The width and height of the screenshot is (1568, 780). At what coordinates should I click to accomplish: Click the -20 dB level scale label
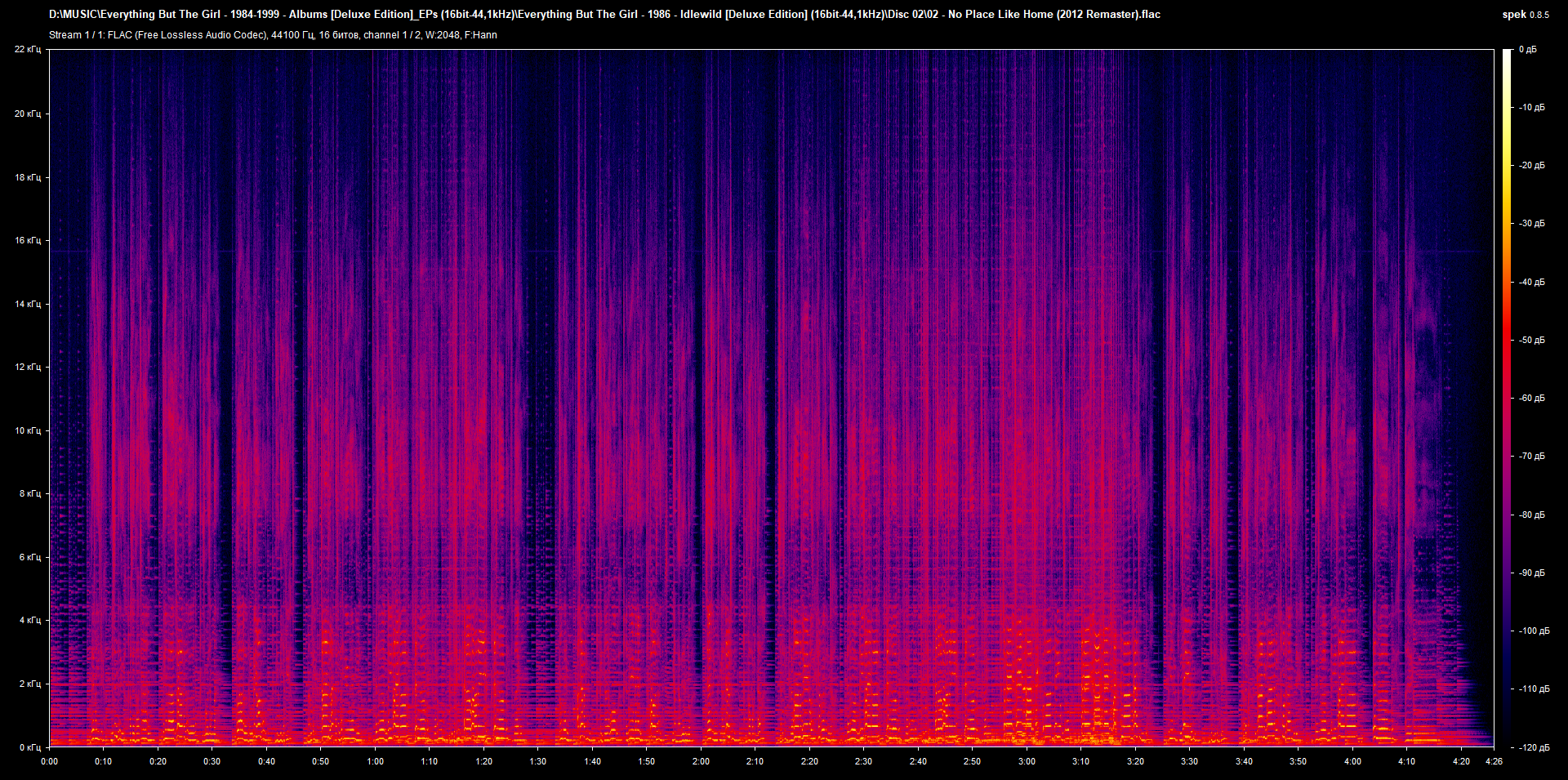click(1531, 166)
